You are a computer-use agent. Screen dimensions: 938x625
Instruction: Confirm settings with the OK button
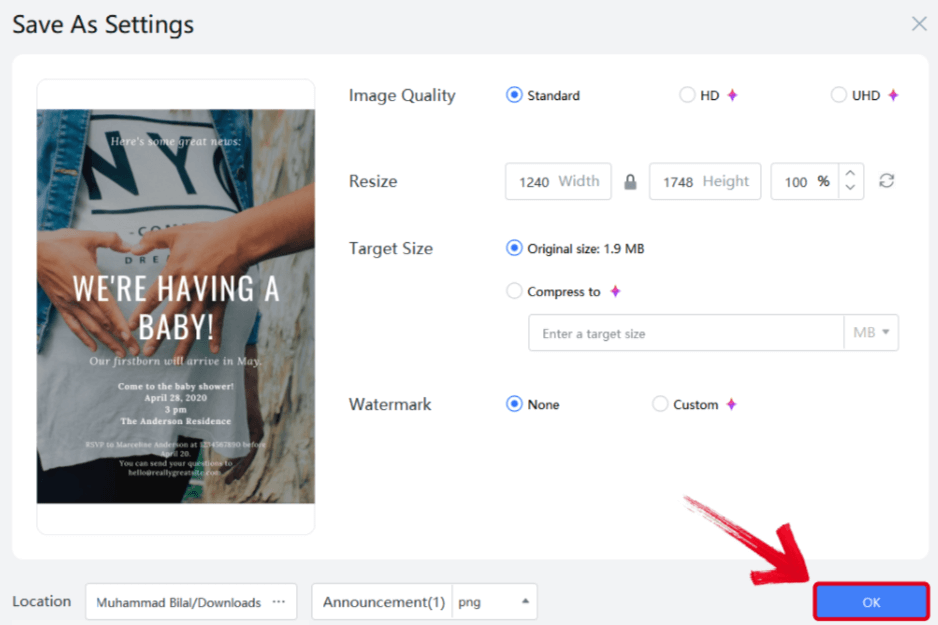point(869,602)
